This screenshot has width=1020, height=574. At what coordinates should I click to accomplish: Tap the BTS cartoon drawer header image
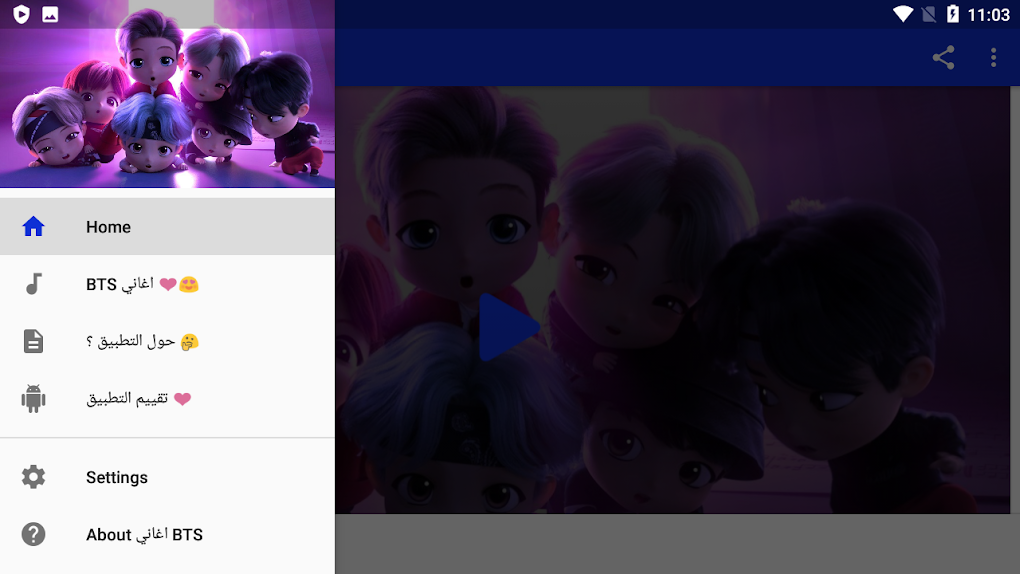tap(167, 94)
